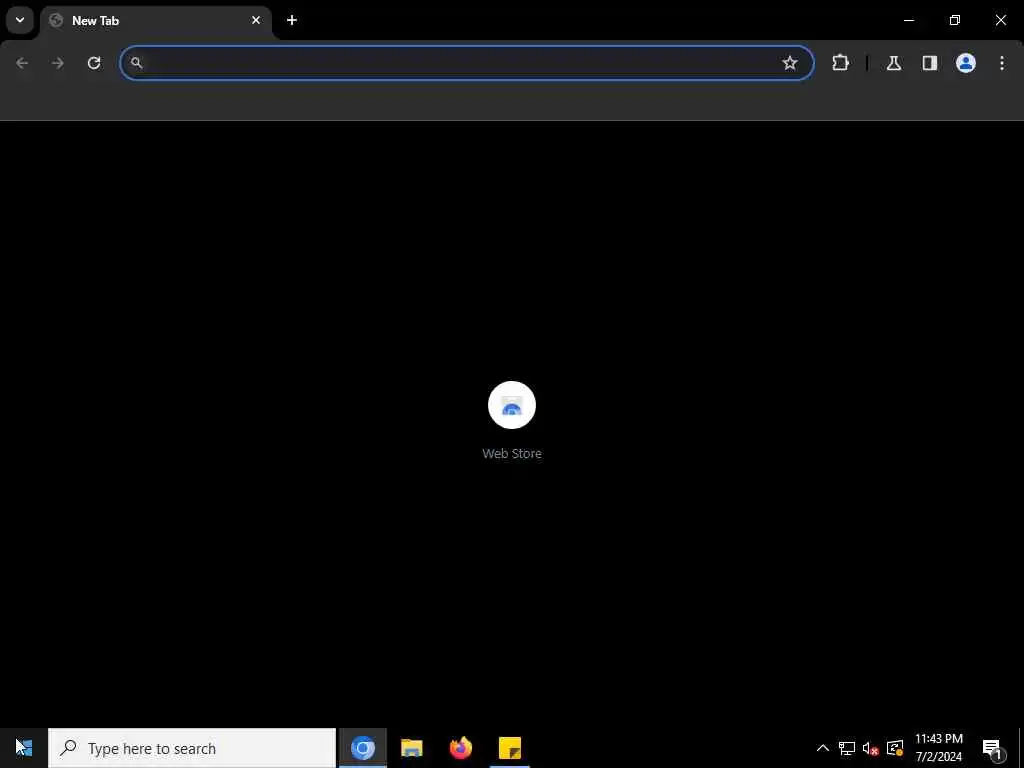
Task: Toggle the browser side panel
Action: (x=929, y=63)
